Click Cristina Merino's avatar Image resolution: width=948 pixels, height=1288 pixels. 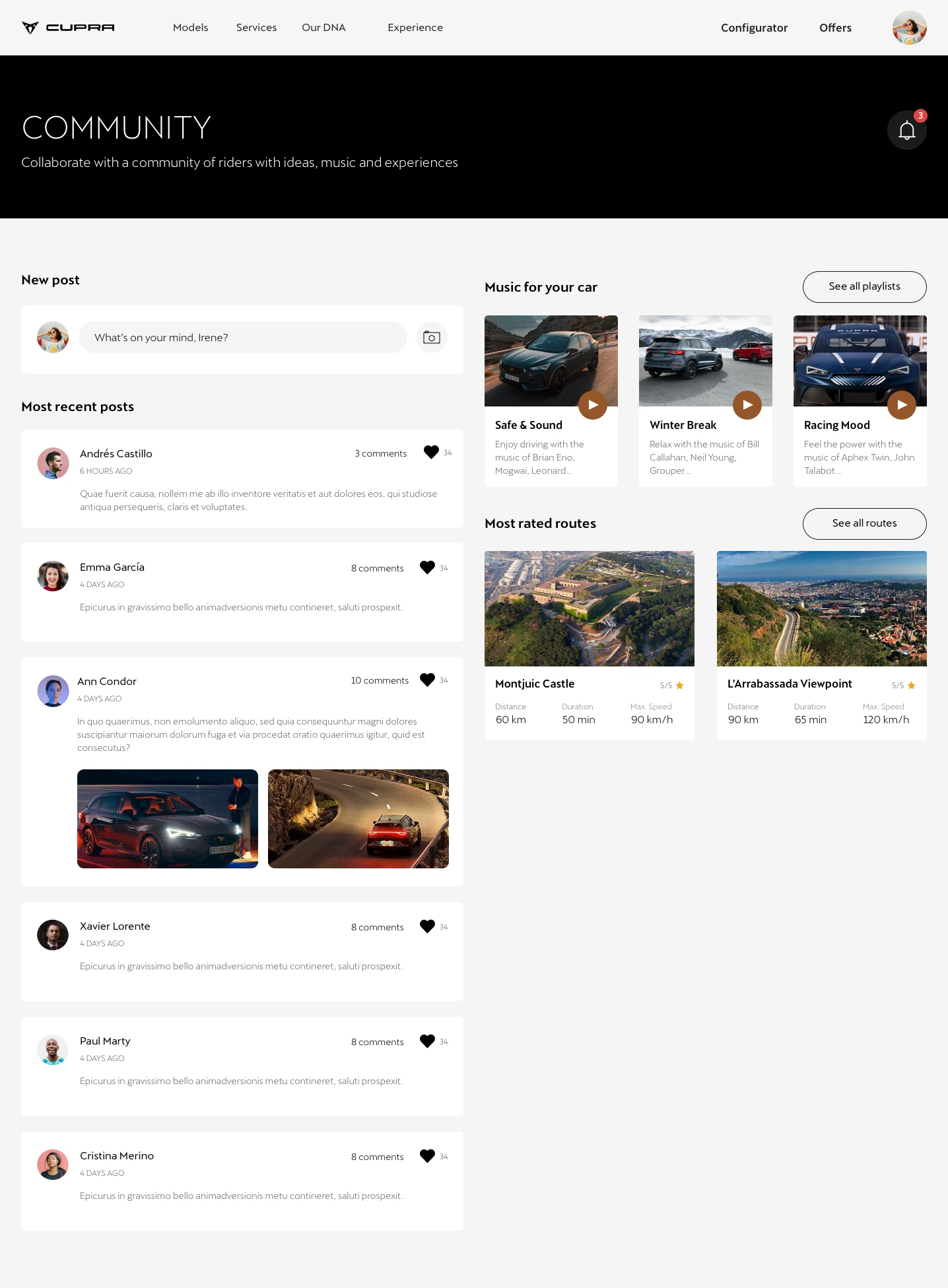(53, 1165)
